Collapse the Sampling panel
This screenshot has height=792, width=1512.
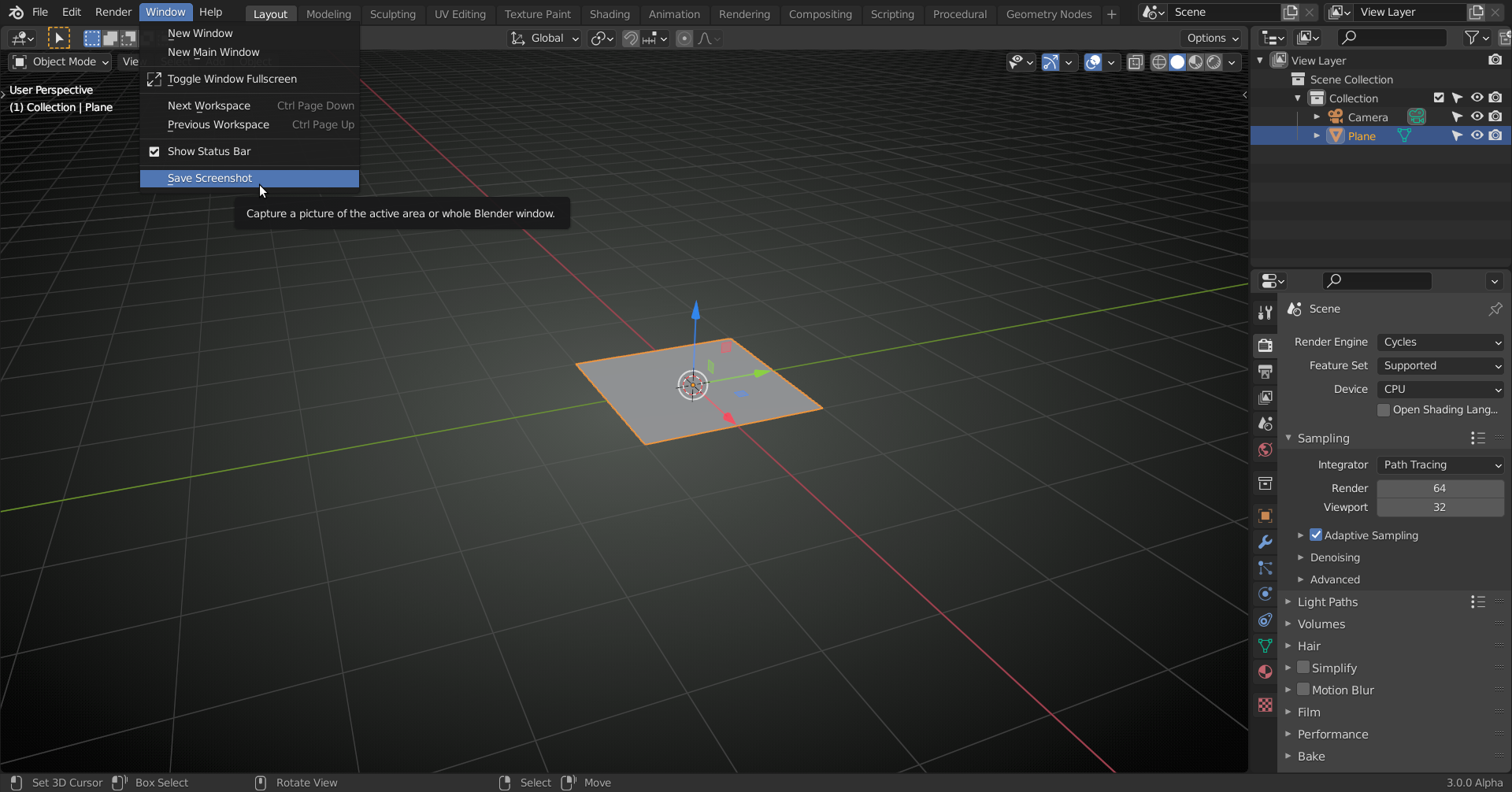(x=1323, y=438)
